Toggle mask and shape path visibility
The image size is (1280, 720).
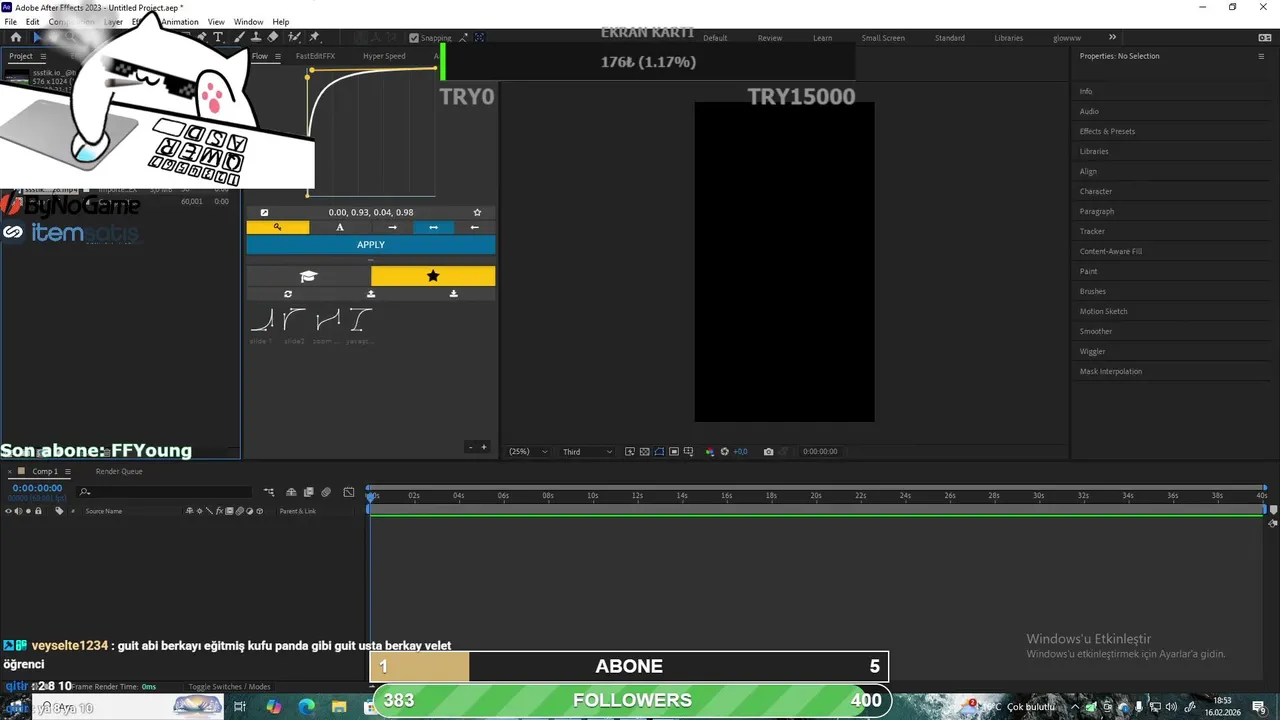(x=659, y=452)
